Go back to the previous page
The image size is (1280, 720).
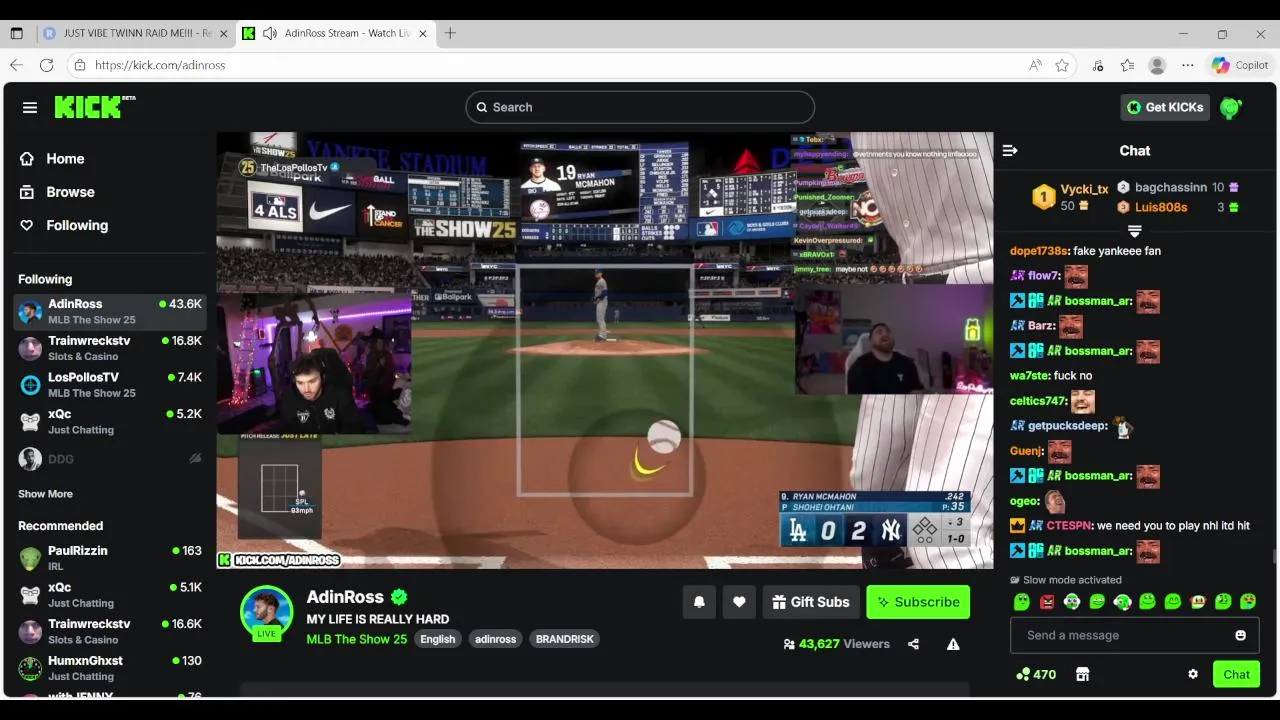(16, 65)
